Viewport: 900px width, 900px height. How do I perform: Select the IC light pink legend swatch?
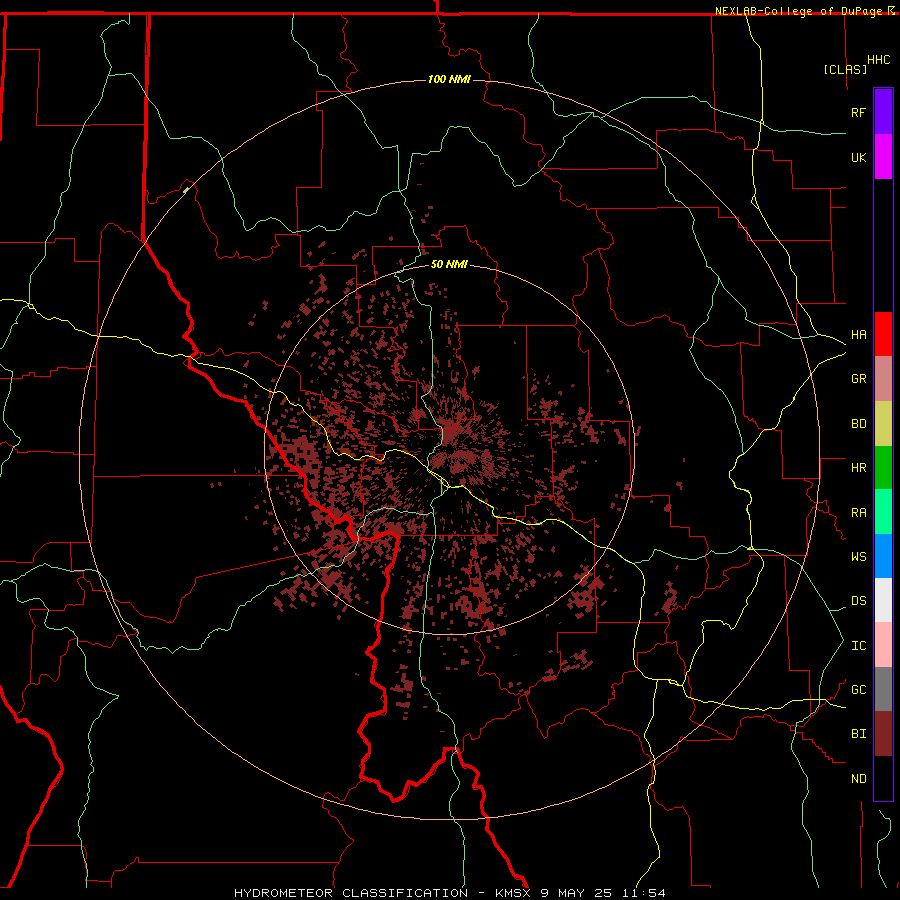click(x=883, y=645)
